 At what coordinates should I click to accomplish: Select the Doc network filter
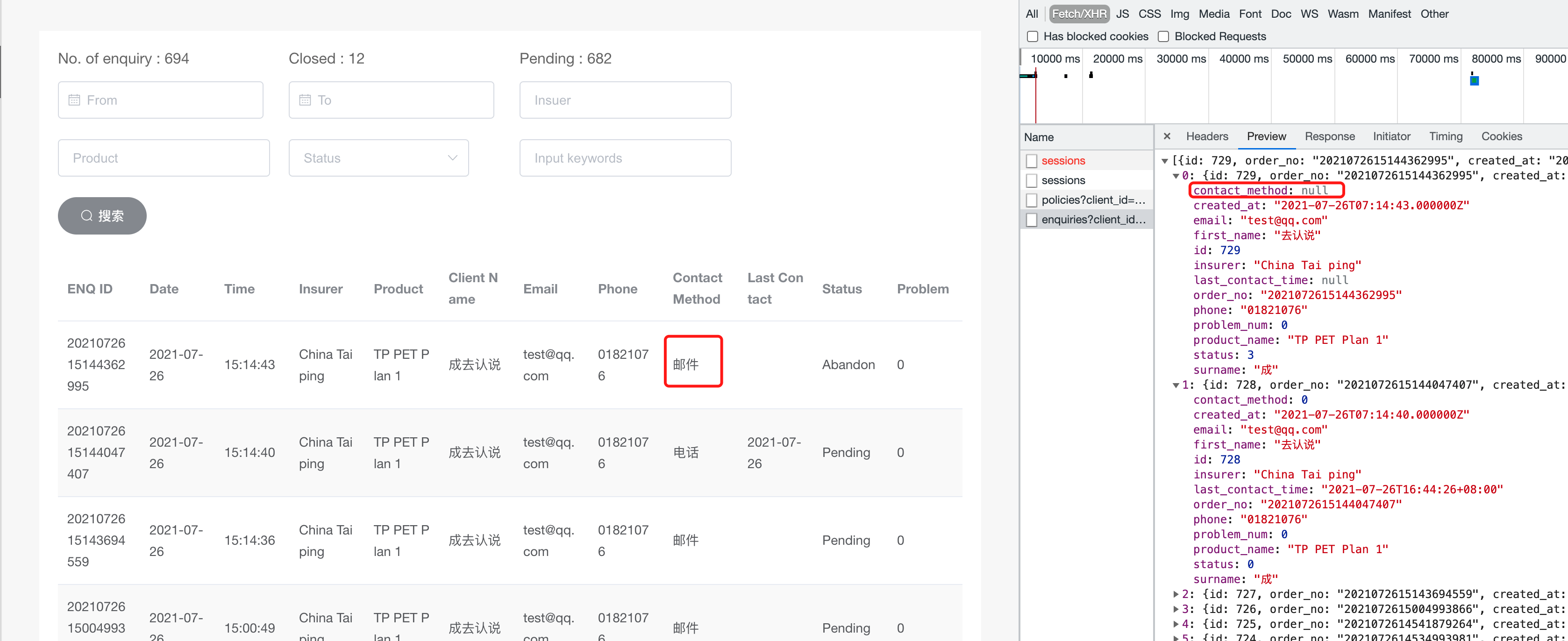pyautogui.click(x=1281, y=14)
